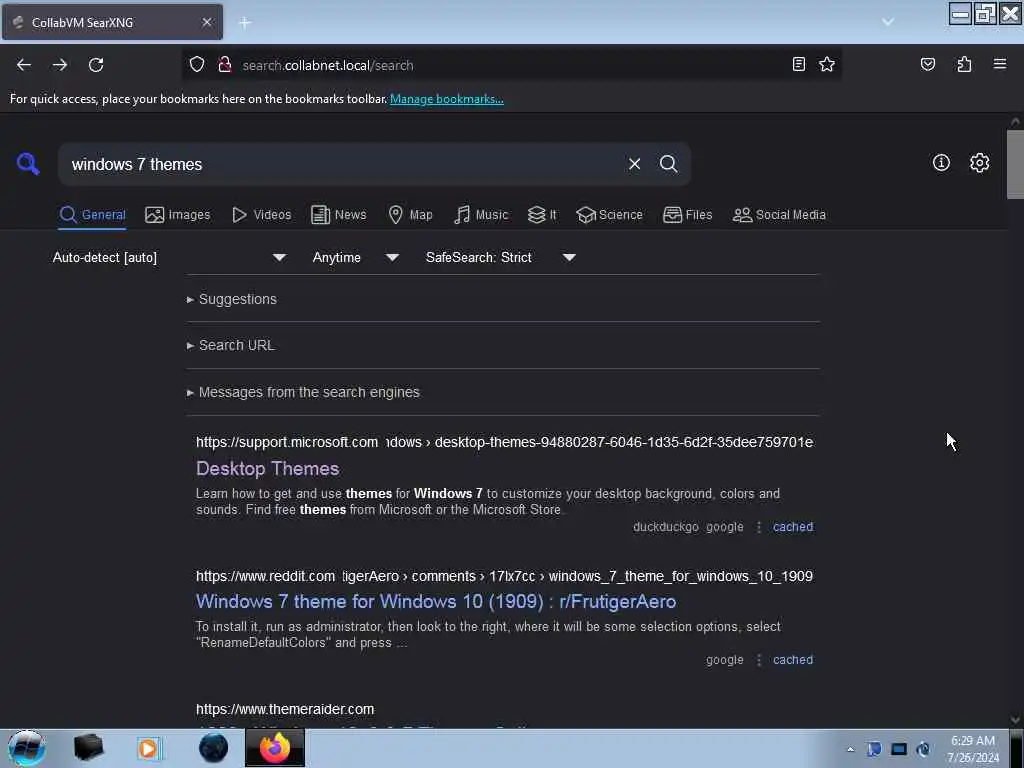Switch to the Files category
Image resolution: width=1024 pixels, height=768 pixels.
point(687,215)
